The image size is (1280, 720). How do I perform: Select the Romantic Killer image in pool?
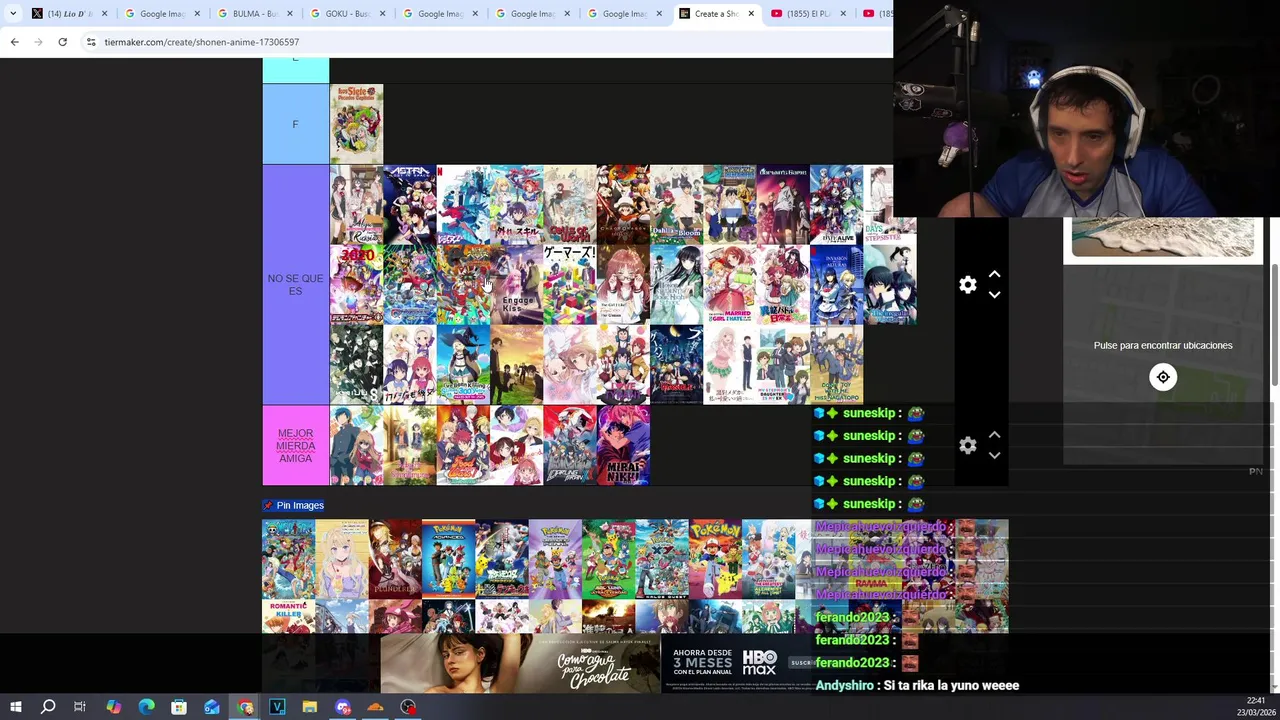288,616
